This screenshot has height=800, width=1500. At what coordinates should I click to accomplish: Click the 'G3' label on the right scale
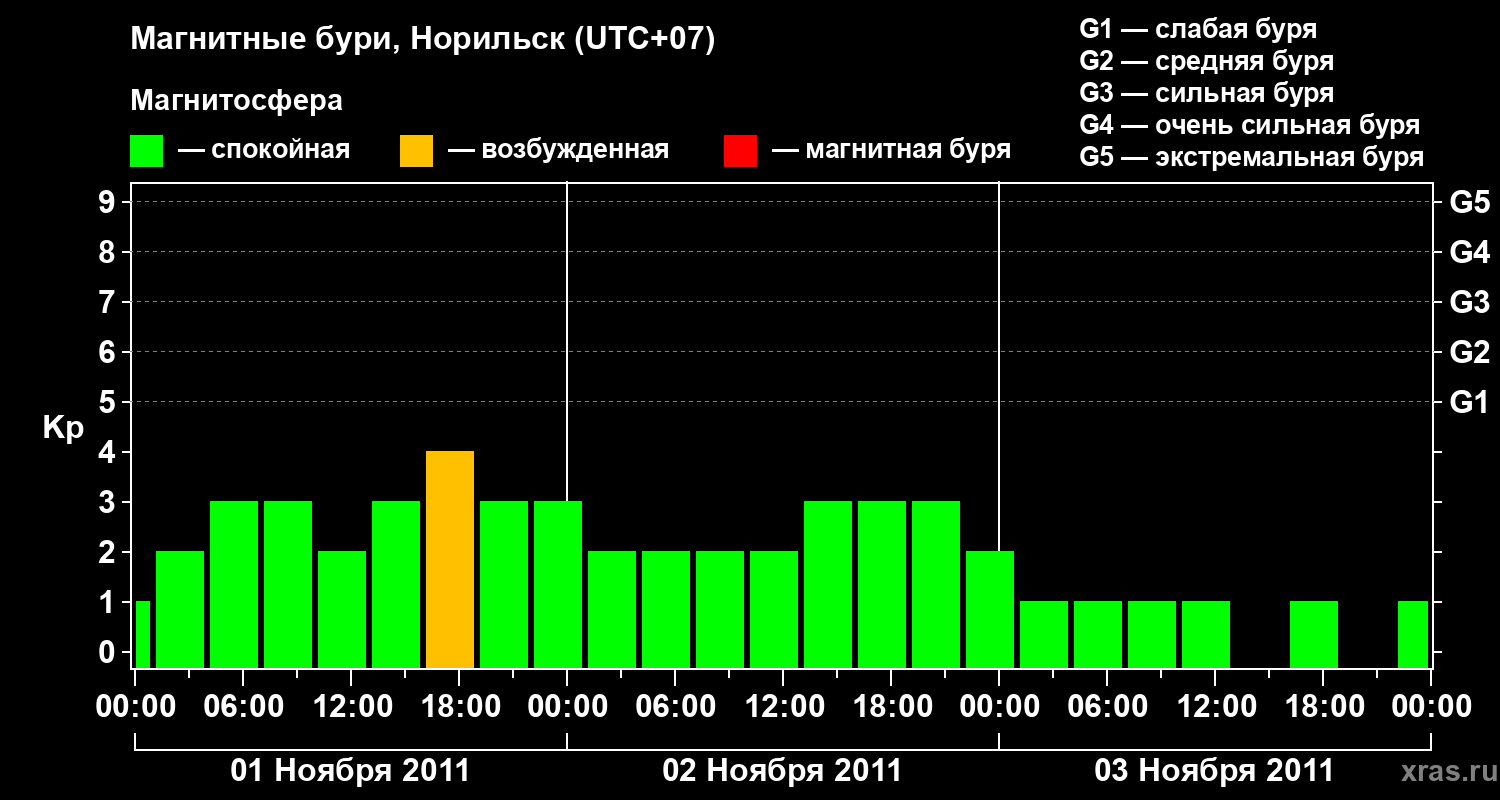[x=1470, y=302]
